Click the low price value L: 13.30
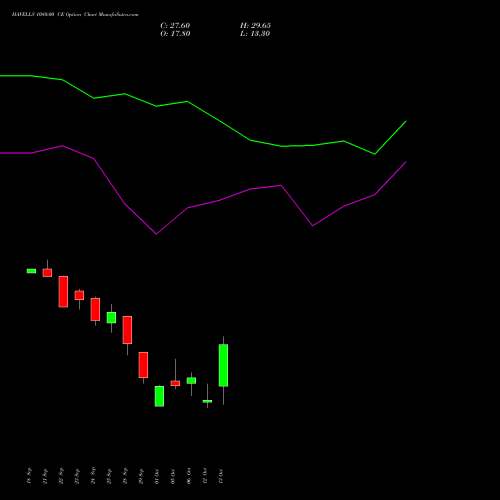This screenshot has height=500, width=500. pyautogui.click(x=255, y=34)
